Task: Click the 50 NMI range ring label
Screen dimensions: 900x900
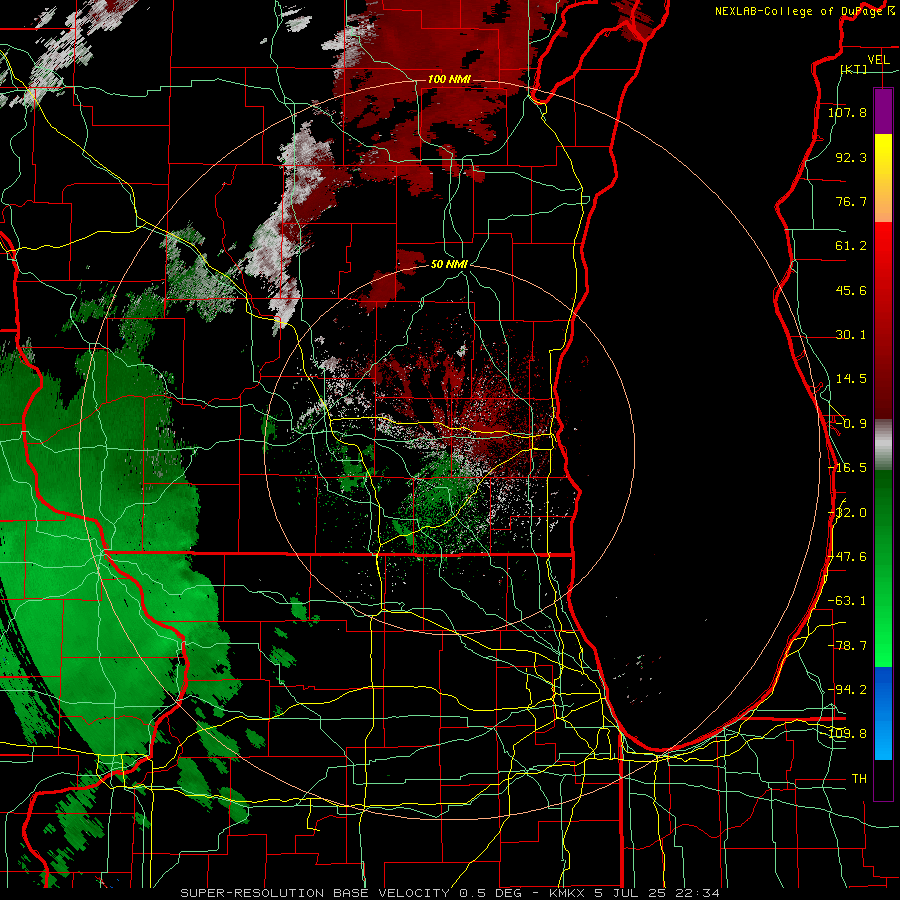Action: [x=449, y=264]
